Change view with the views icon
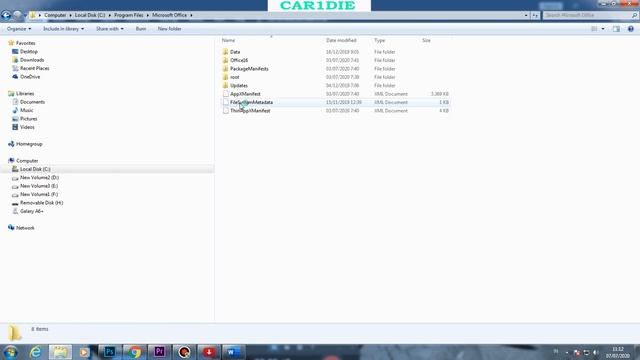Screen dimensions: 640x360 594,29
